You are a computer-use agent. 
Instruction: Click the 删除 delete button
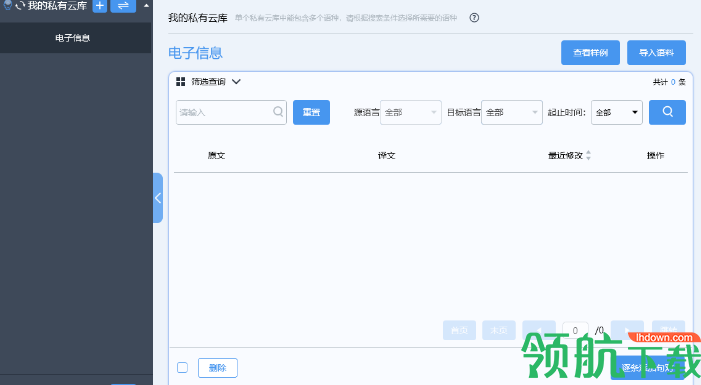pyautogui.click(x=218, y=368)
